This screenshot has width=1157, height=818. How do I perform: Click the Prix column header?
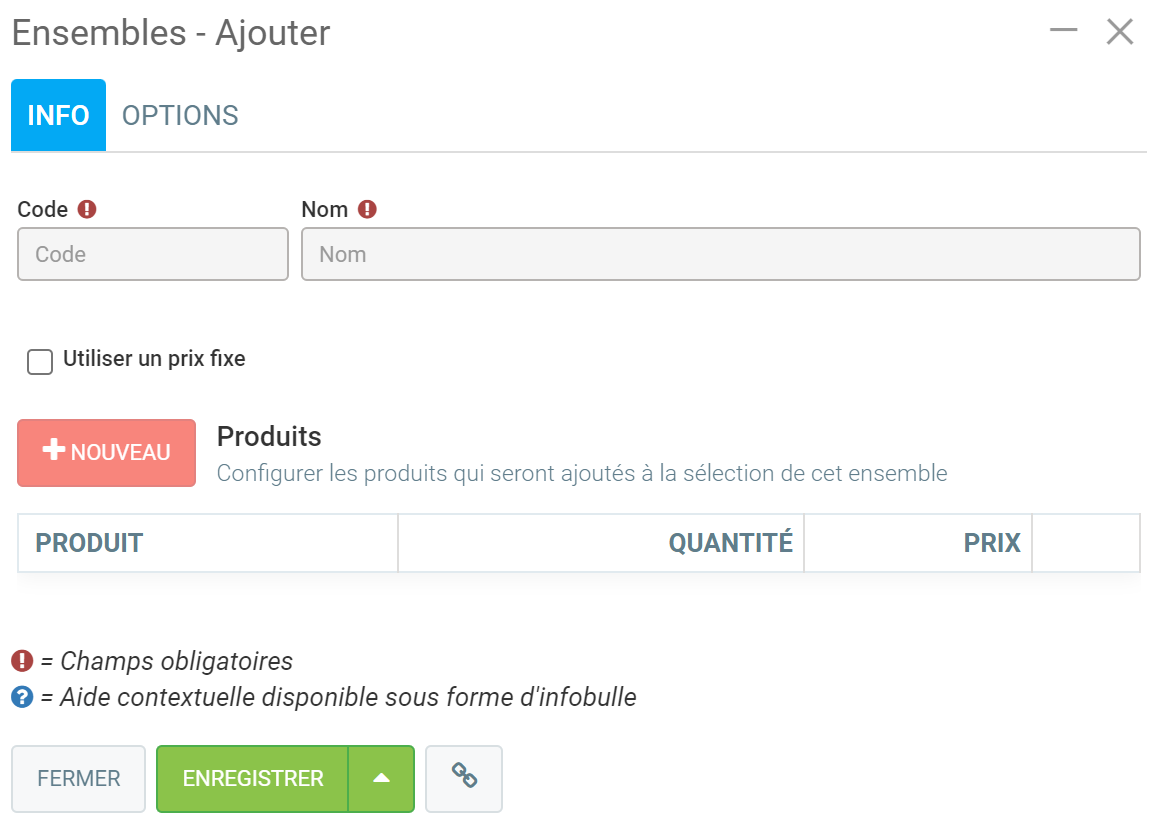(991, 543)
